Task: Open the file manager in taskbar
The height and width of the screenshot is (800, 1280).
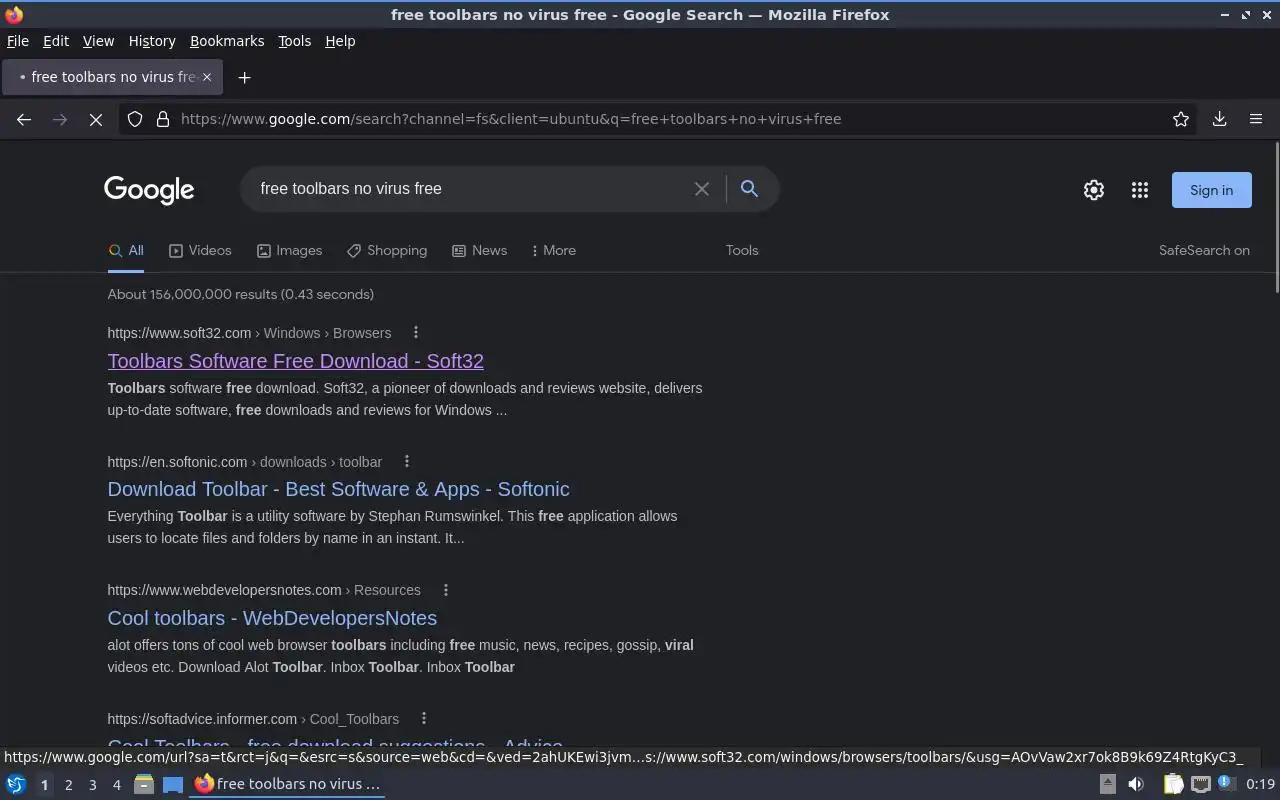Action: (x=144, y=784)
